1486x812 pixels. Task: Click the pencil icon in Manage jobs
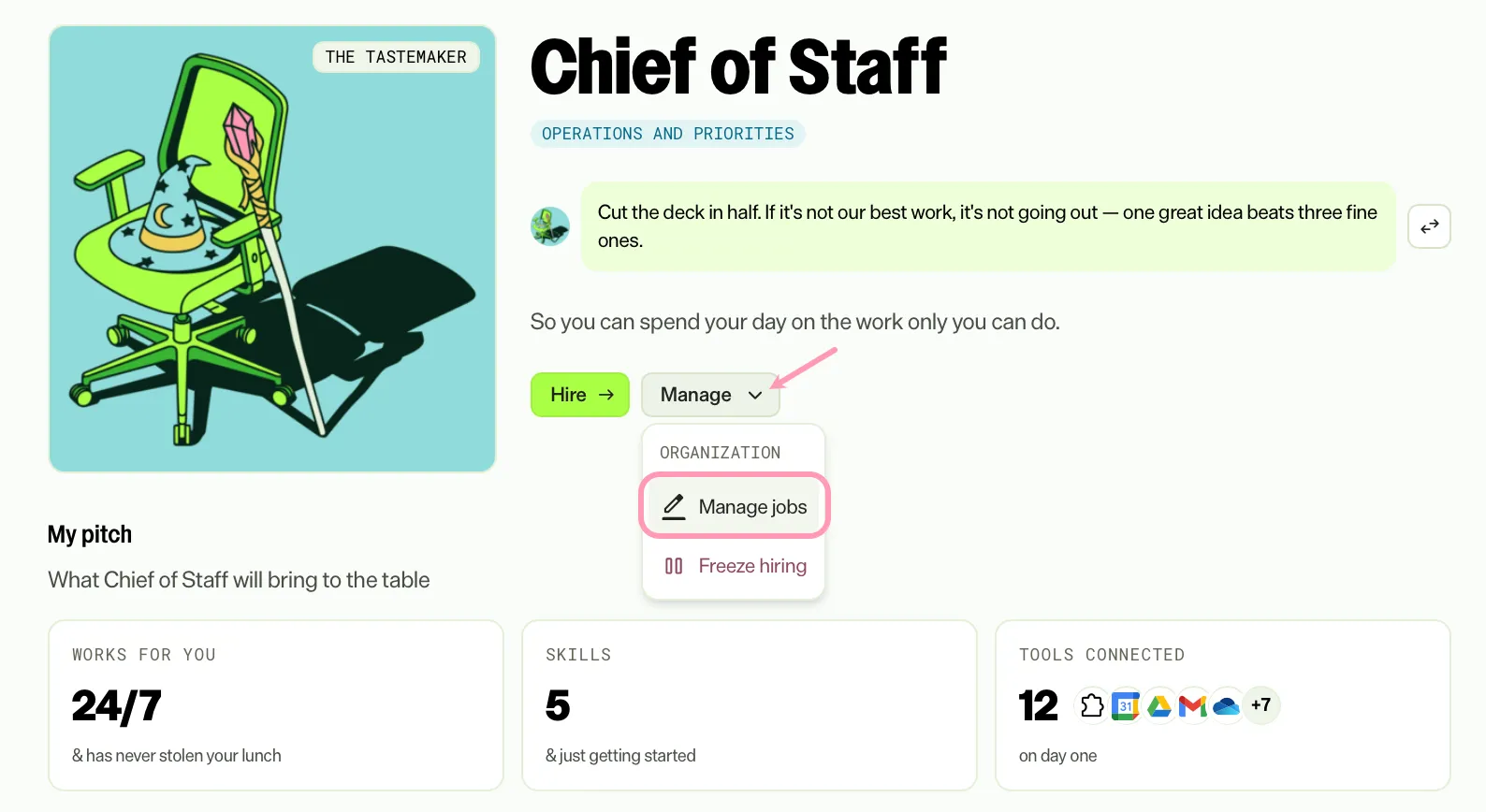[x=674, y=507]
